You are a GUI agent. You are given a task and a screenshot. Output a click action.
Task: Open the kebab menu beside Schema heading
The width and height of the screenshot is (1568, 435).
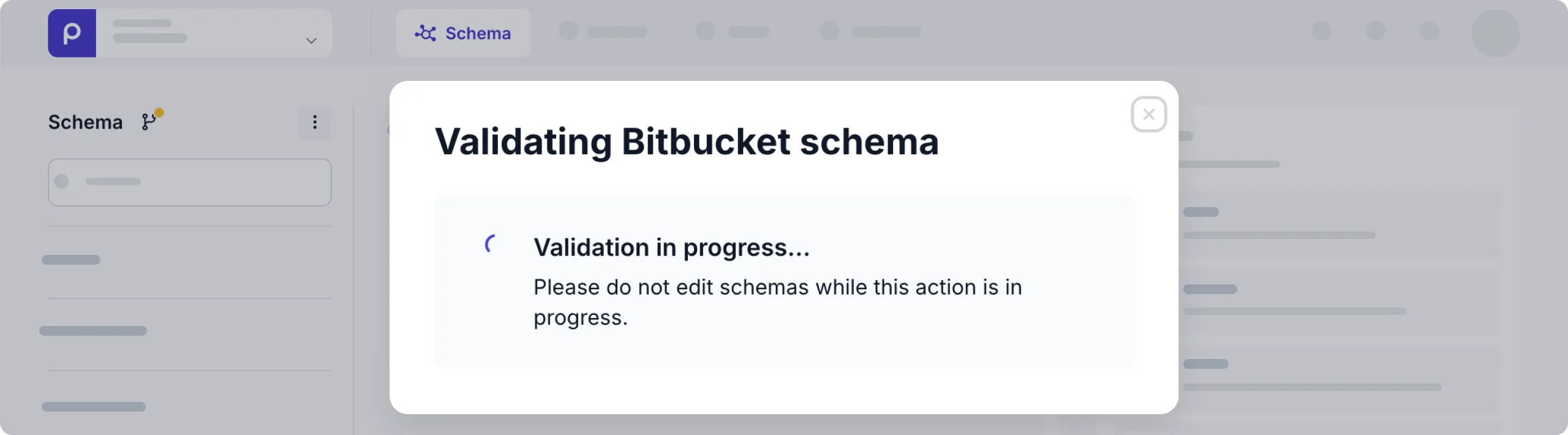[315, 122]
